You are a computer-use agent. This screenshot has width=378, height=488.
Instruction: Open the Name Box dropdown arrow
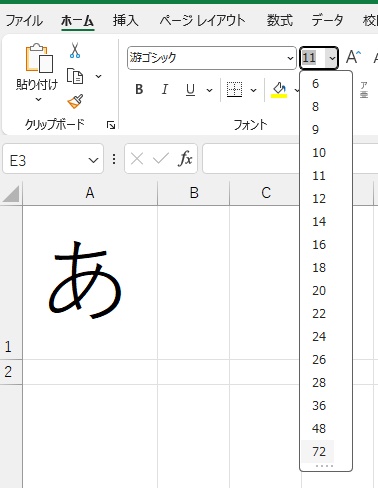(93, 160)
